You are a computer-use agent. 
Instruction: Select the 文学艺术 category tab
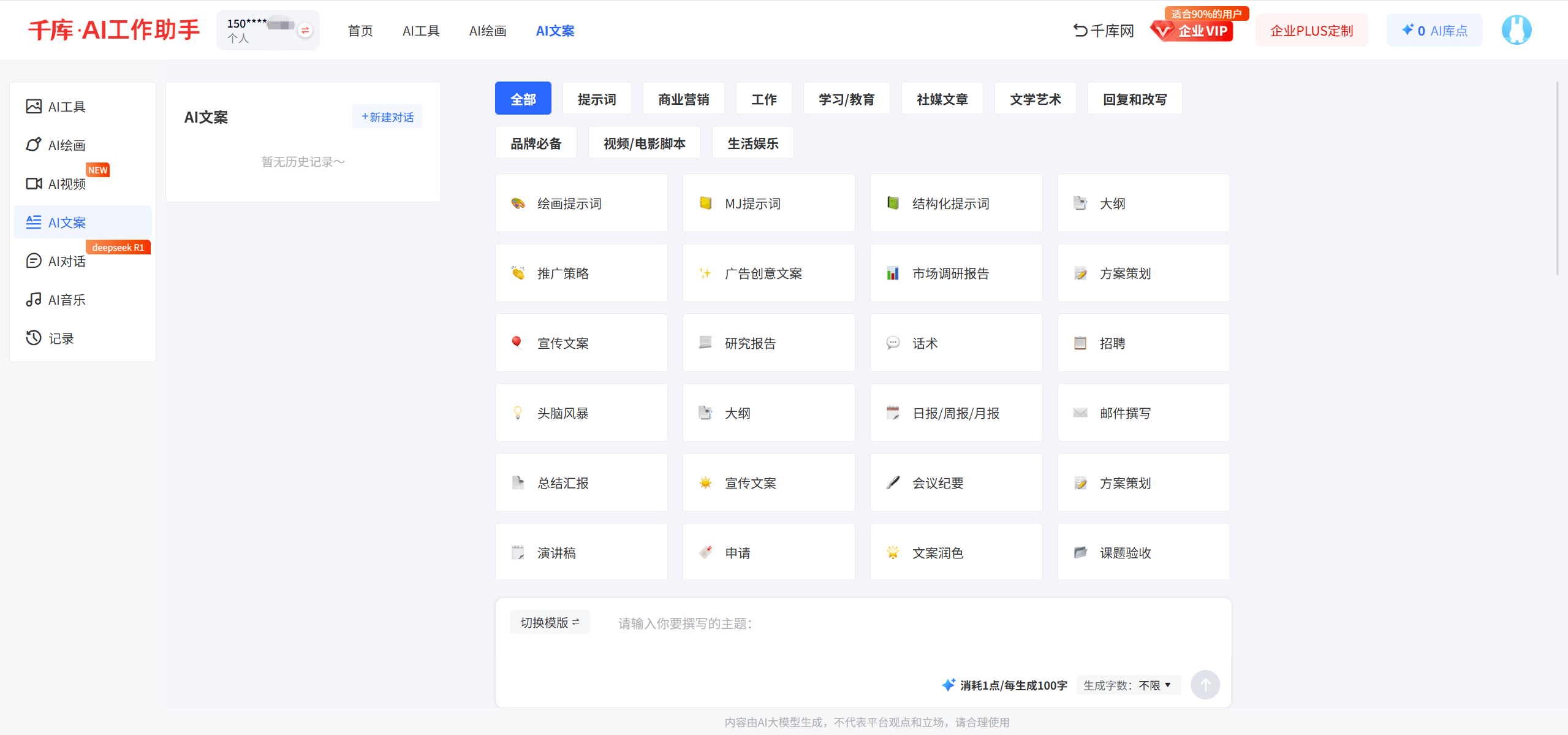click(x=1035, y=98)
